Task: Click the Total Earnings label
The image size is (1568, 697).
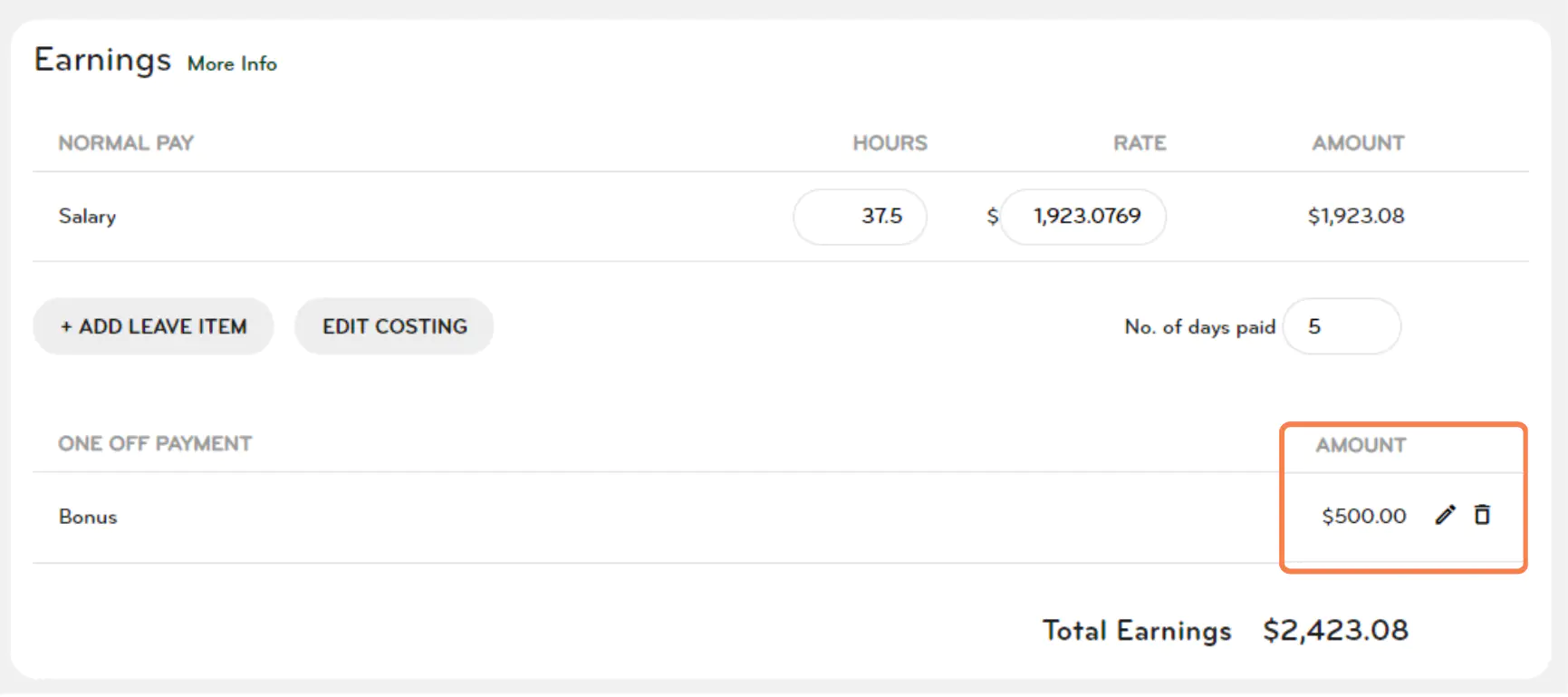Action: [1137, 630]
